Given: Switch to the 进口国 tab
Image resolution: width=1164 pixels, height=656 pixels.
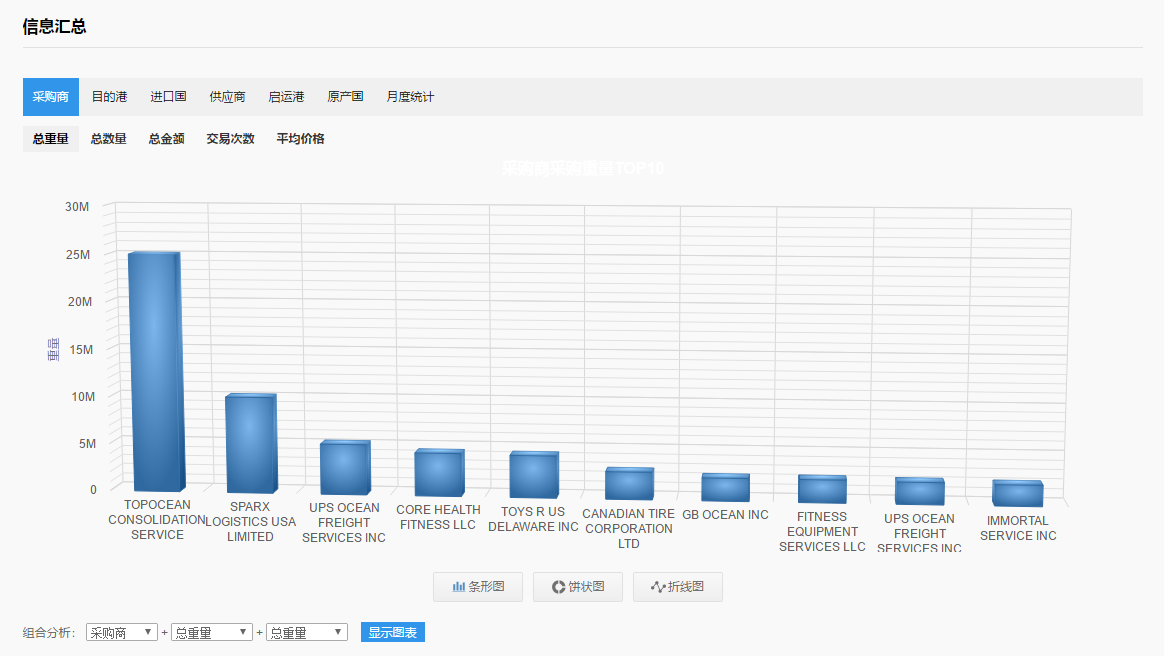Looking at the screenshot, I should 169,97.
